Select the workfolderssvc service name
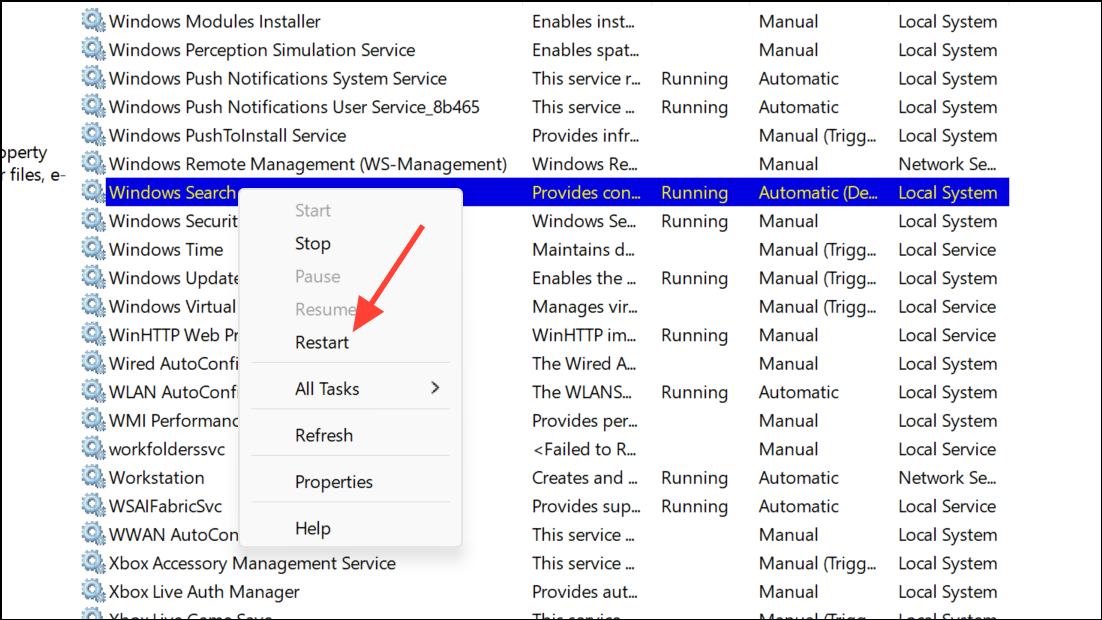 167,449
